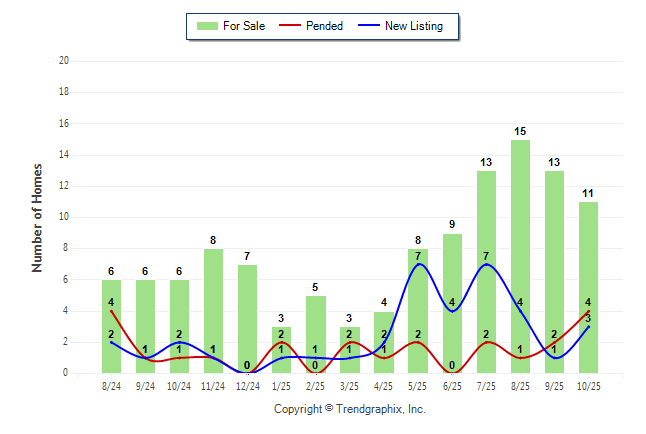Click the red Pended line legend marker

(x=291, y=26)
